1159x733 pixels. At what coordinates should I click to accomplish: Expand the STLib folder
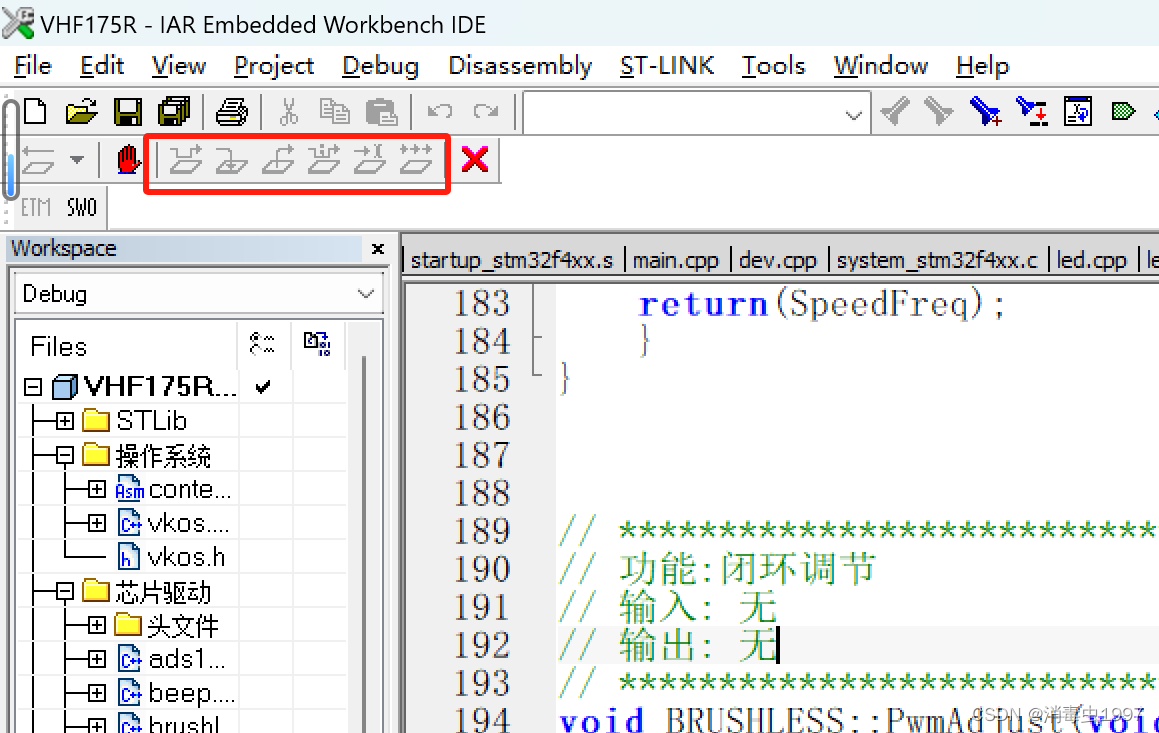point(65,421)
